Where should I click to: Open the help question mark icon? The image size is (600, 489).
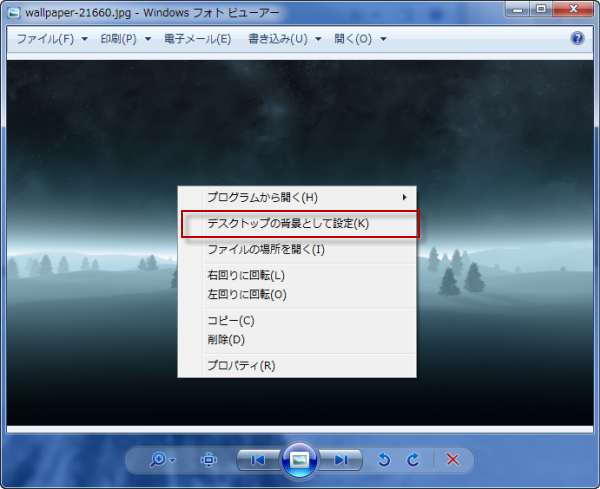point(577,39)
